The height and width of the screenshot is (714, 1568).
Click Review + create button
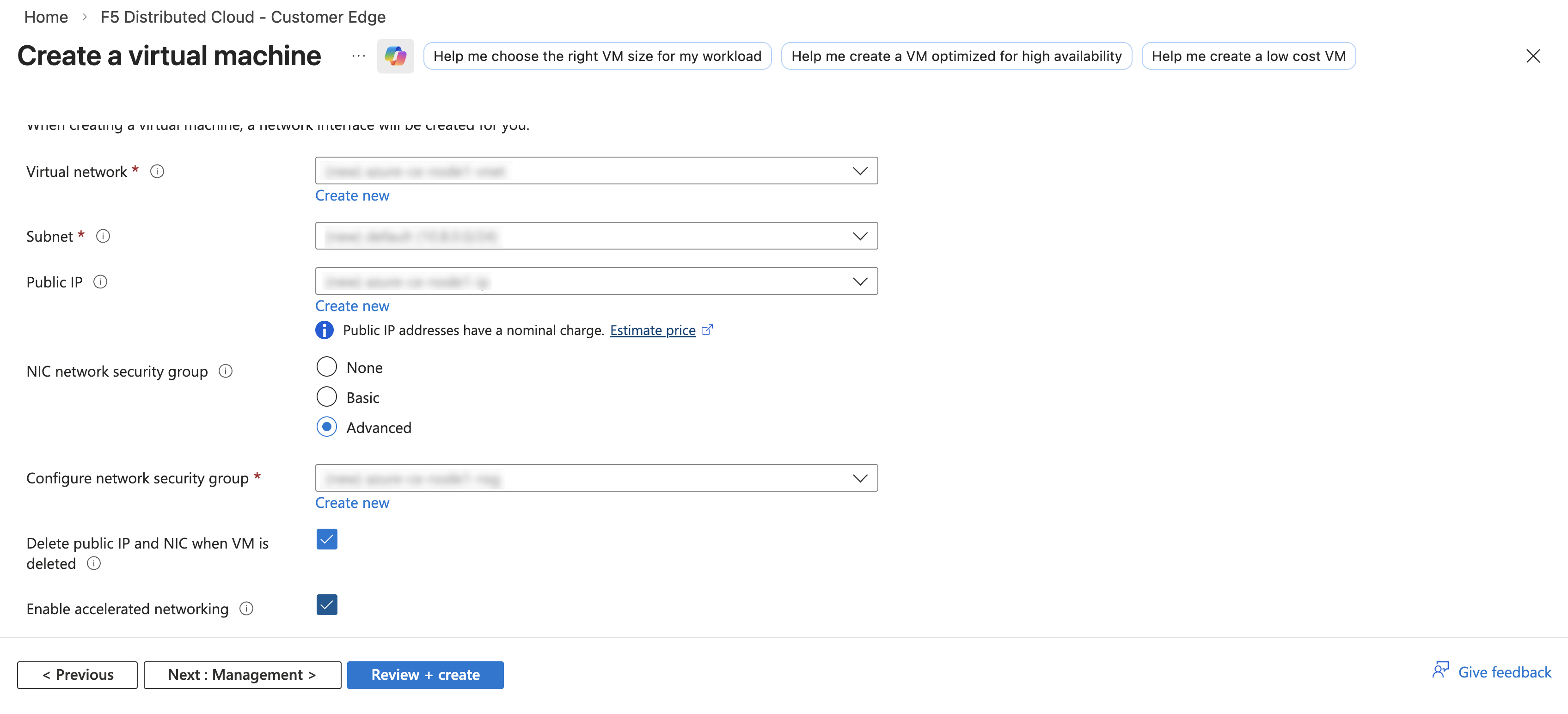point(425,674)
